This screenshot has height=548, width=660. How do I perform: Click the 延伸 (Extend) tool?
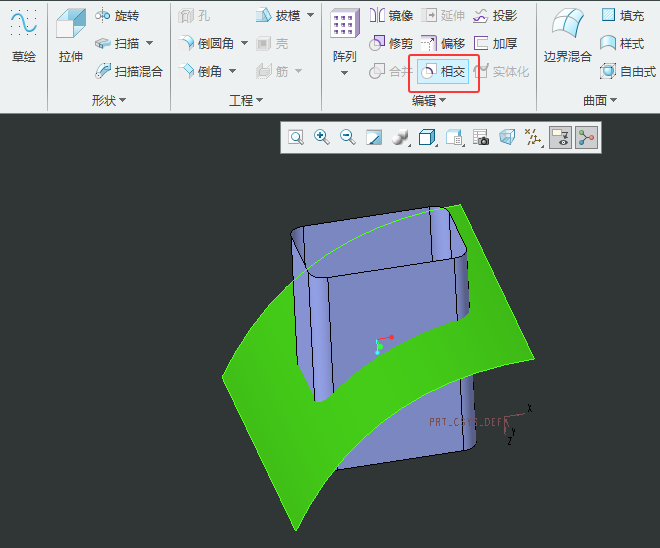pos(443,16)
